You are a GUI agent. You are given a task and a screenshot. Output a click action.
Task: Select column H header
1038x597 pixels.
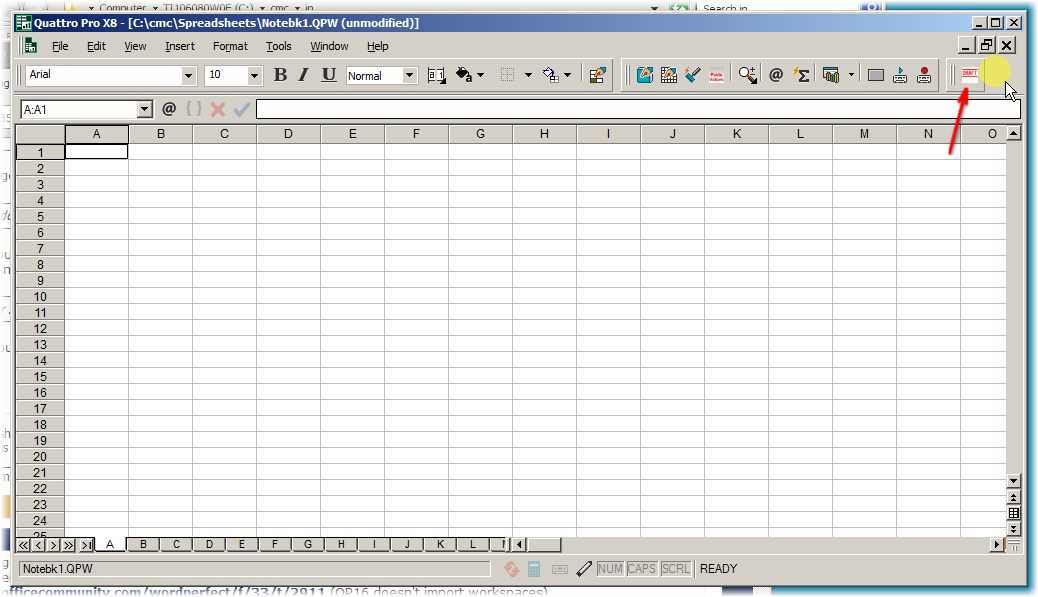[544, 134]
